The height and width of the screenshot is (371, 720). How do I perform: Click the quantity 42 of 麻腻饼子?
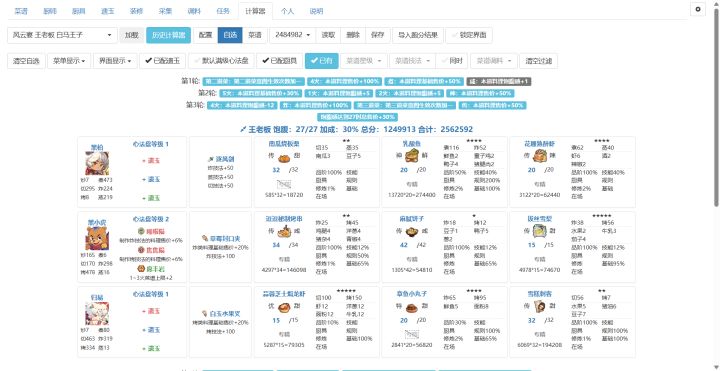[x=404, y=245]
